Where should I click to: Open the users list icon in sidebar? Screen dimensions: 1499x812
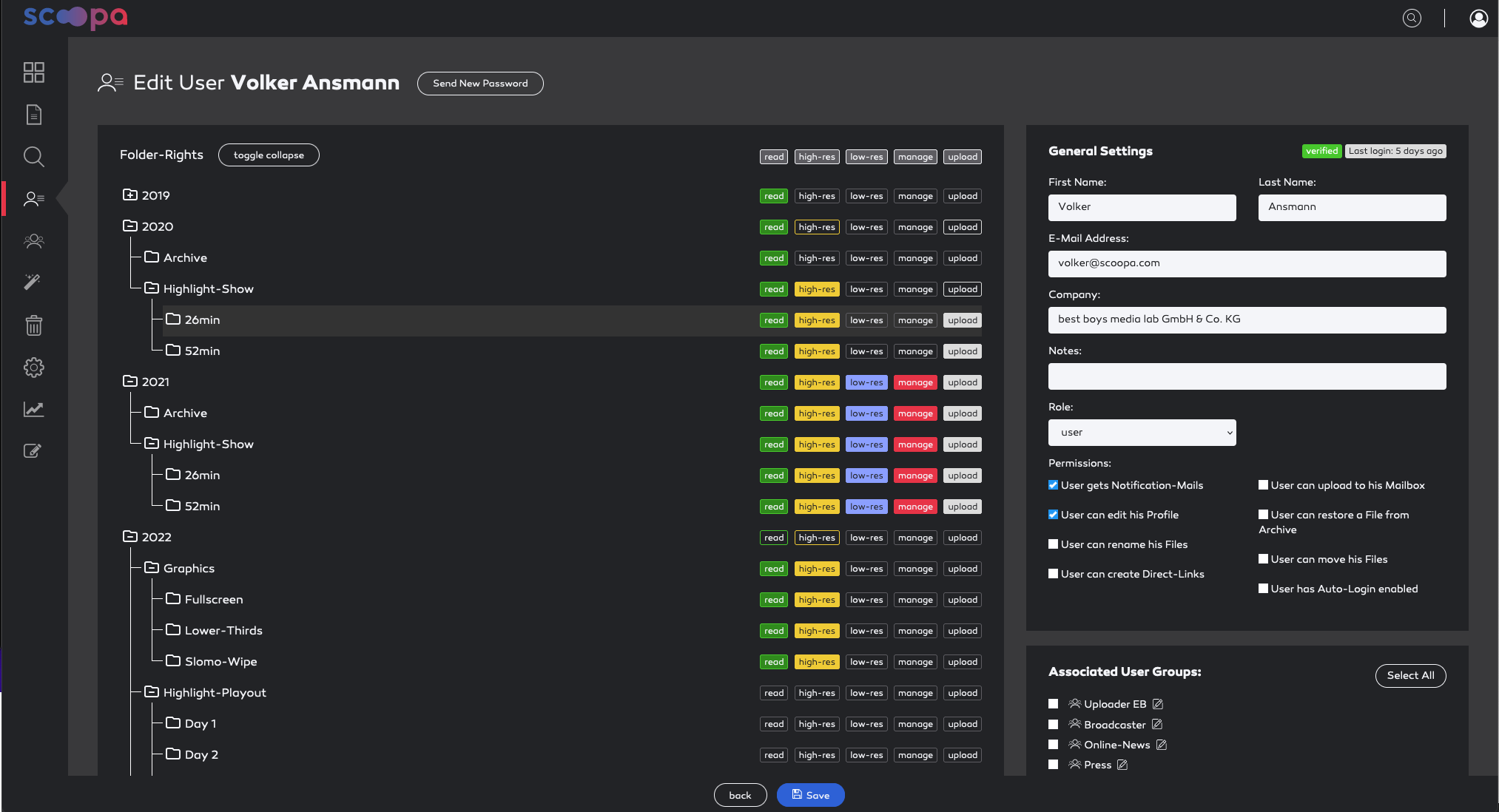click(x=33, y=199)
